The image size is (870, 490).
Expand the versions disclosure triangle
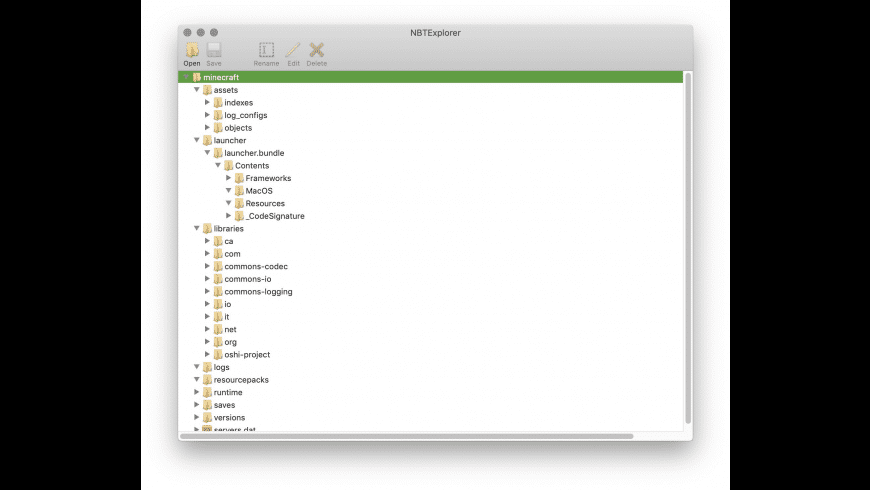196,417
